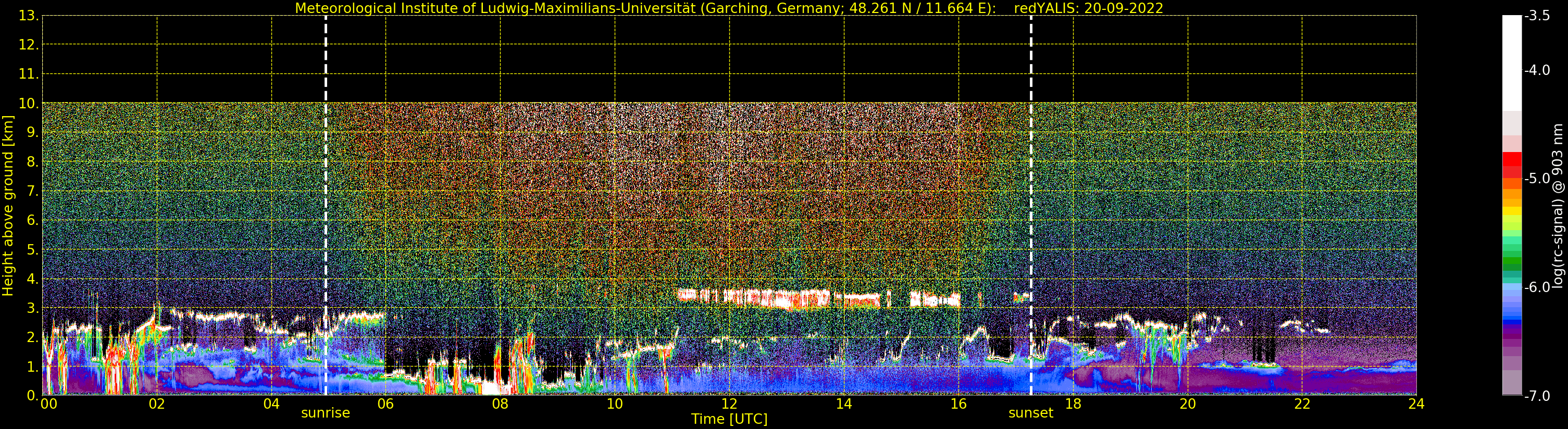This screenshot has width=1568, height=429.
Task: Click the '06' time tick label
Action: point(386,404)
